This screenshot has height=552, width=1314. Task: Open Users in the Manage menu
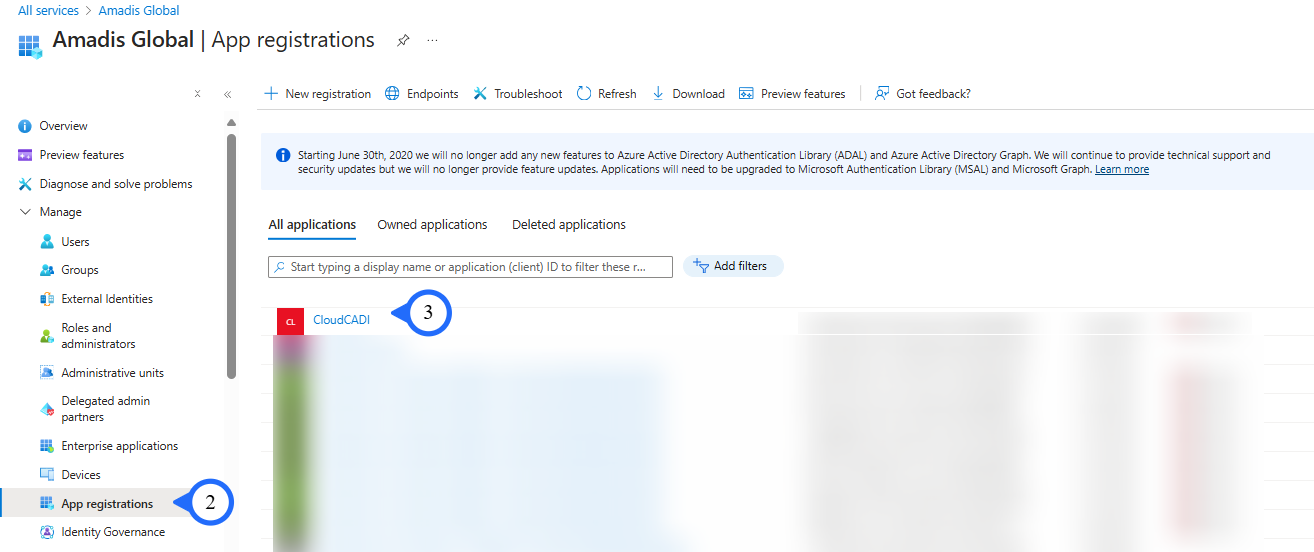coord(75,242)
